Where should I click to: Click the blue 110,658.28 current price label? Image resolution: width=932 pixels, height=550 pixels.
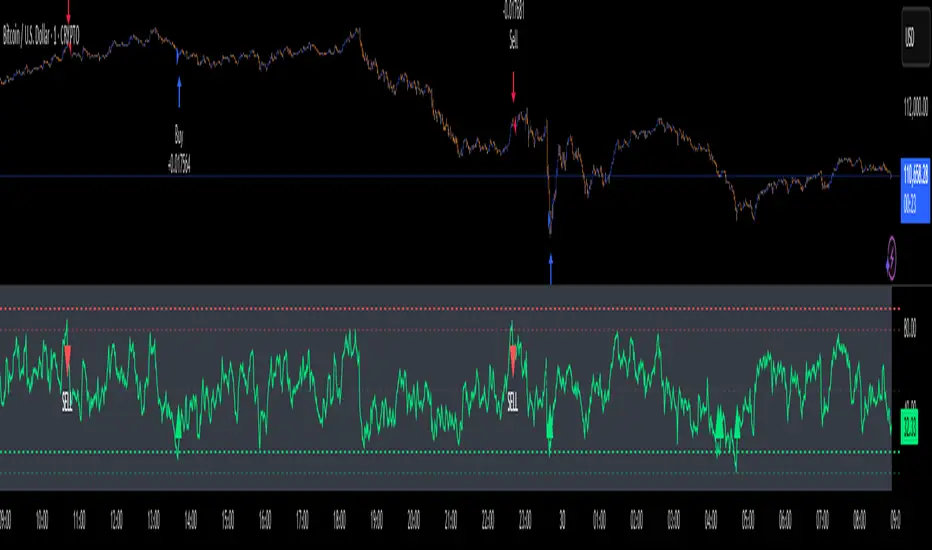click(915, 190)
